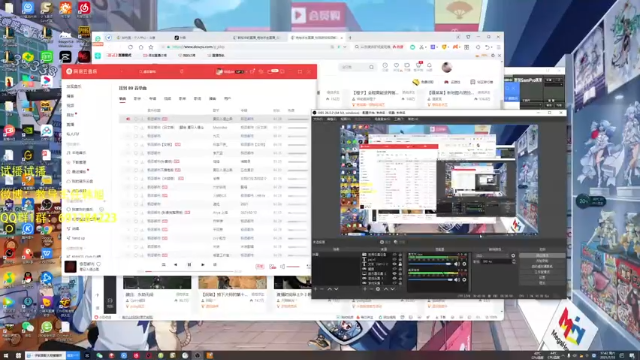Viewport: 640px width, 360px height.
Task: Move OBS scene up with the arrow
Action: (329, 289)
